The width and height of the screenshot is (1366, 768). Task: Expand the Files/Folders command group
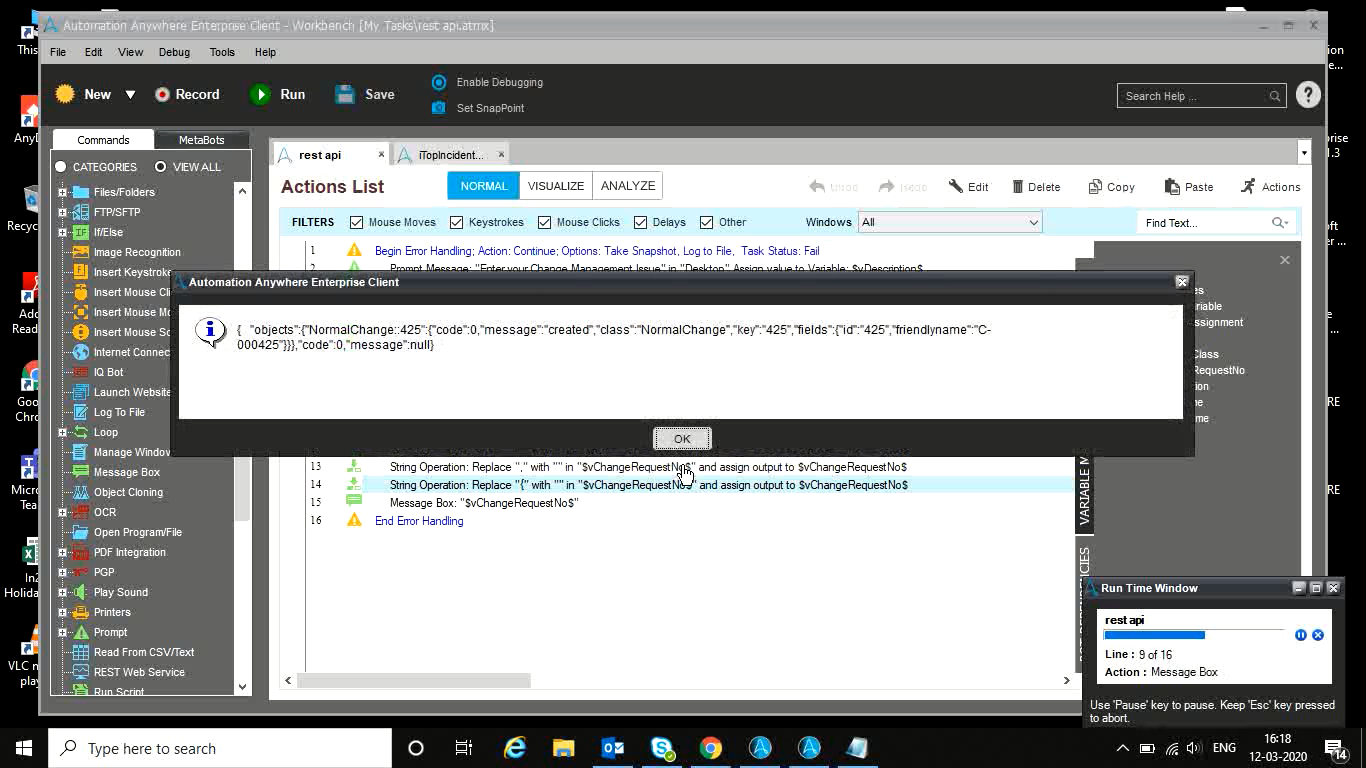coord(62,192)
